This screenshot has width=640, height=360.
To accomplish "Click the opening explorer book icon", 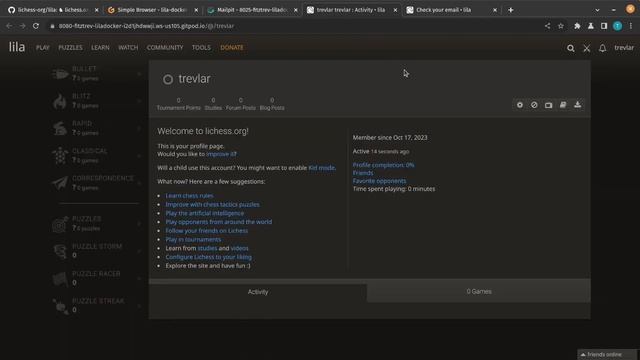I will pyautogui.click(x=563, y=105).
